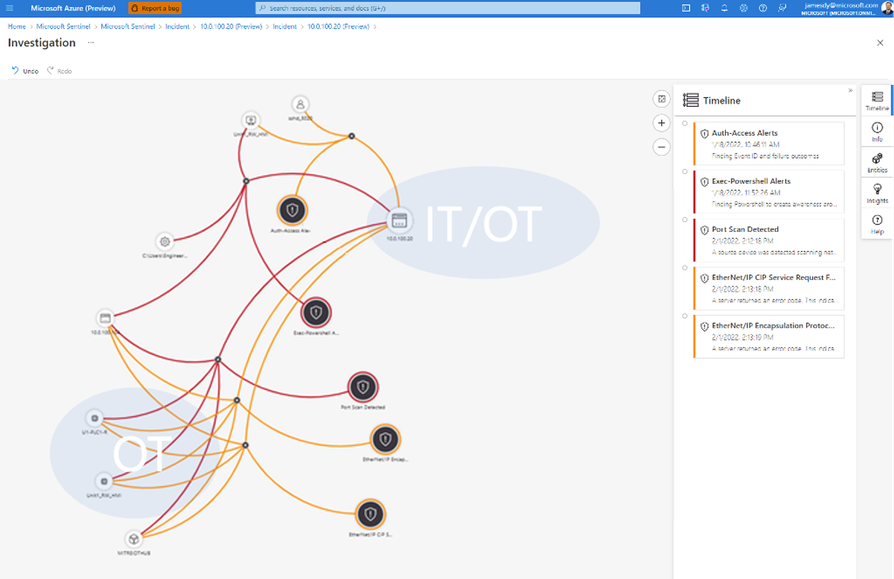This screenshot has height=579, width=894.
Task: Fit the investigation graph to screen
Action: 661,99
